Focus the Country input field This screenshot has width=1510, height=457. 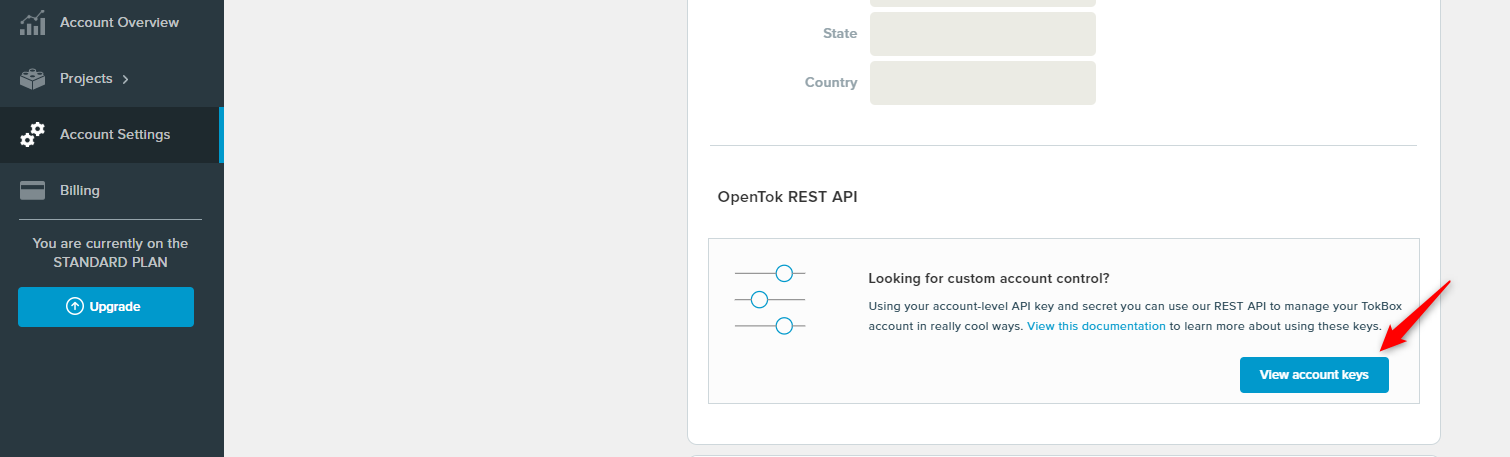pyautogui.click(x=983, y=83)
